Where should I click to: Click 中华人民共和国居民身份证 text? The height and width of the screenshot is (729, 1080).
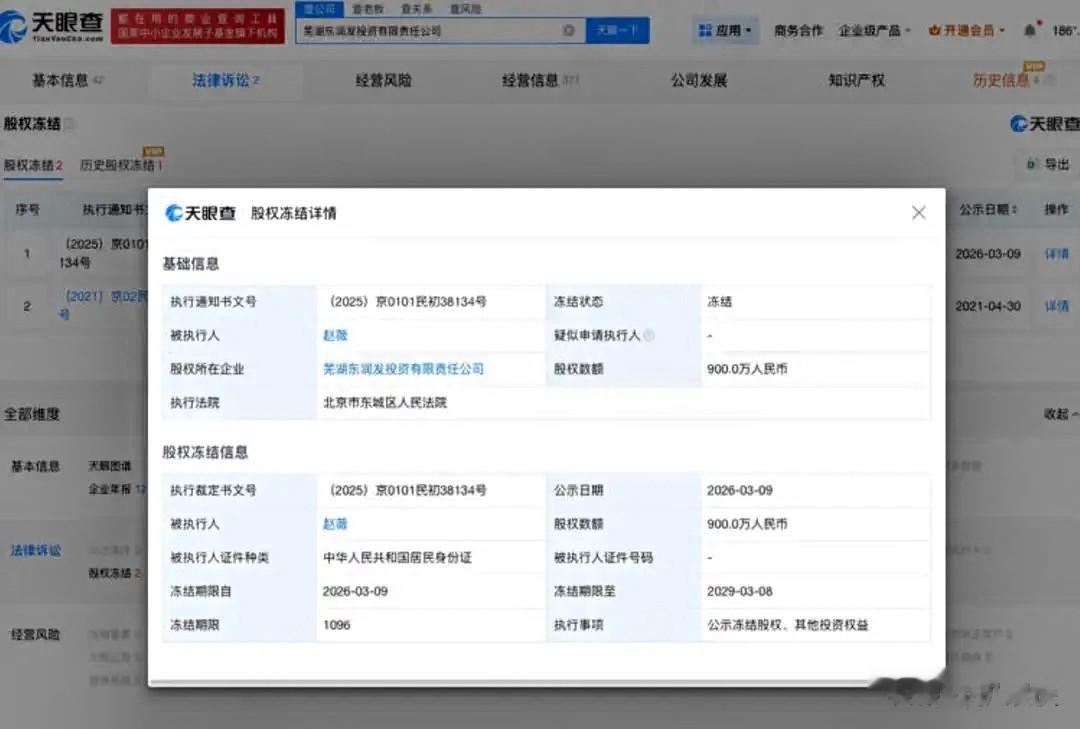(x=397, y=558)
